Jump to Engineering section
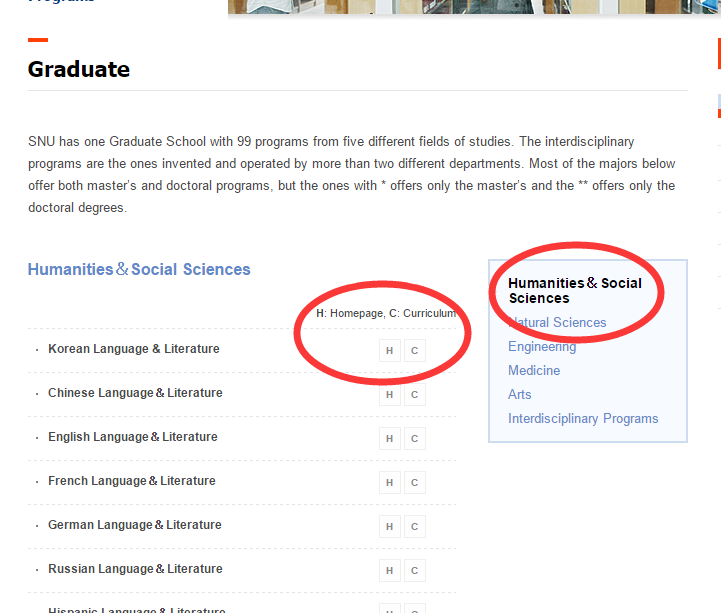This screenshot has width=721, height=613. click(x=542, y=346)
